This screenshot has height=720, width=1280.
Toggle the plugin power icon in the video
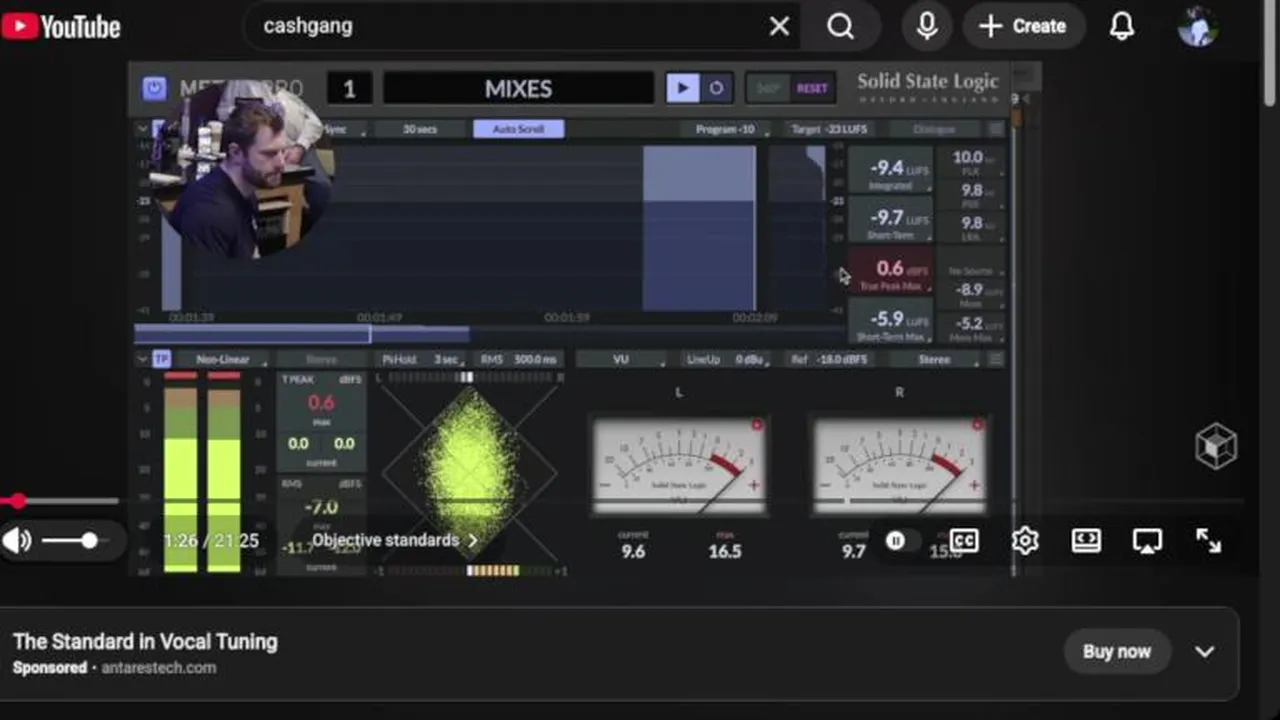(x=154, y=88)
